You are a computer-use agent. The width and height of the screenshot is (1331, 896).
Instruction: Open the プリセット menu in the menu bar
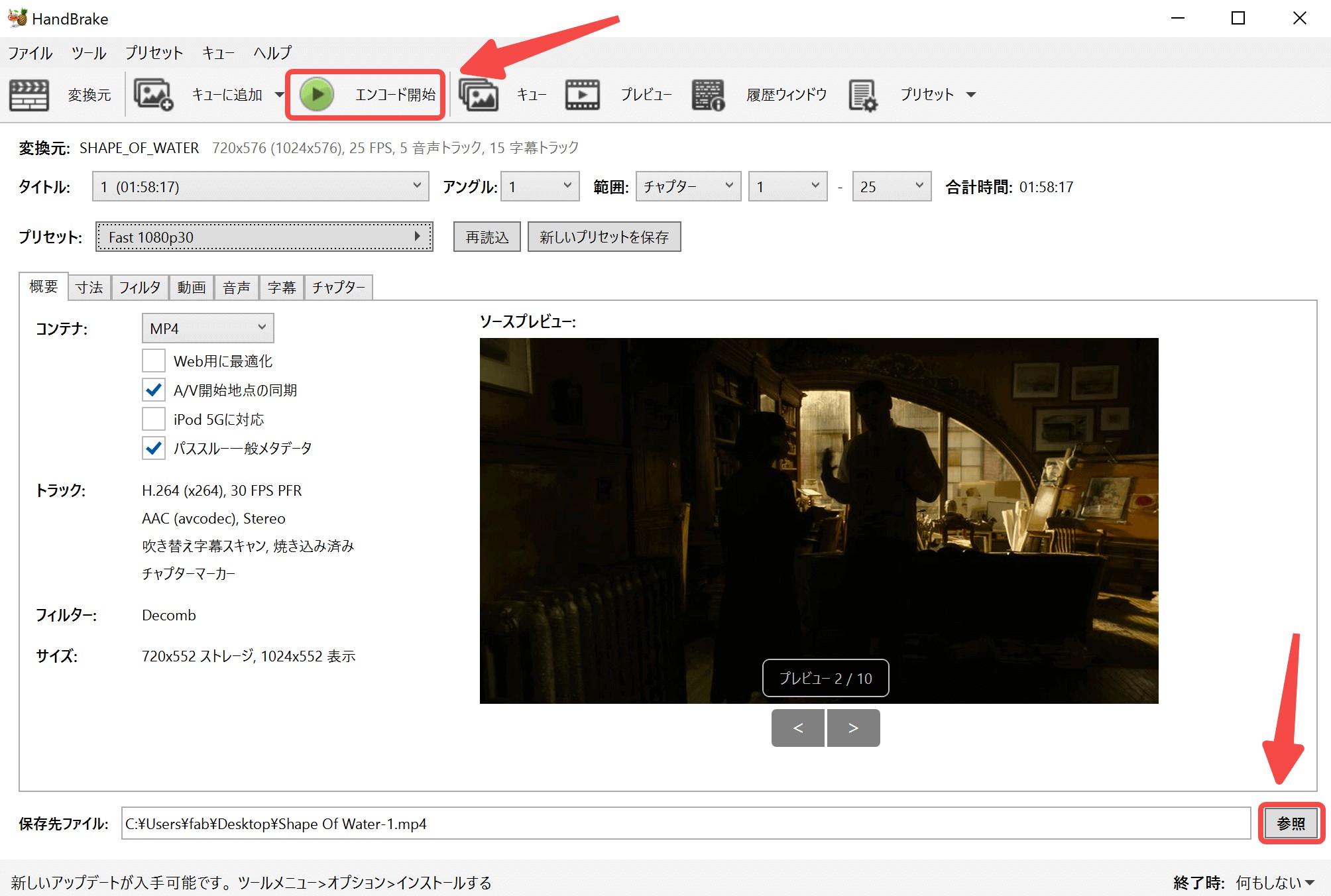pos(154,52)
